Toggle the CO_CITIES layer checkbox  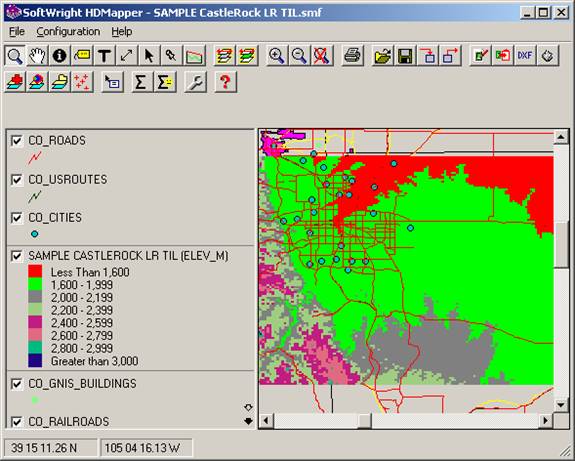(x=17, y=217)
